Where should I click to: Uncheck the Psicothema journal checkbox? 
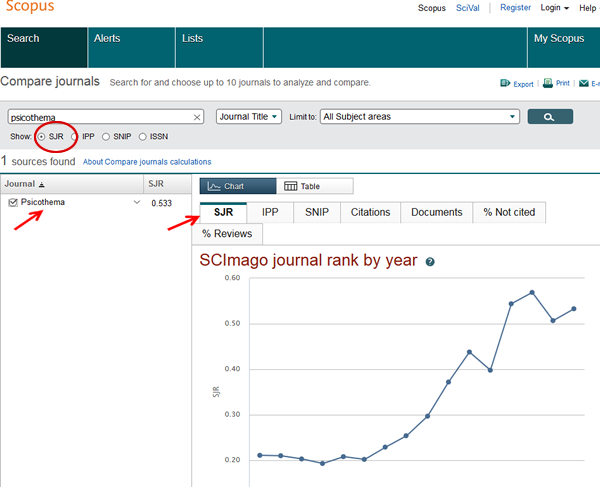tap(13, 203)
